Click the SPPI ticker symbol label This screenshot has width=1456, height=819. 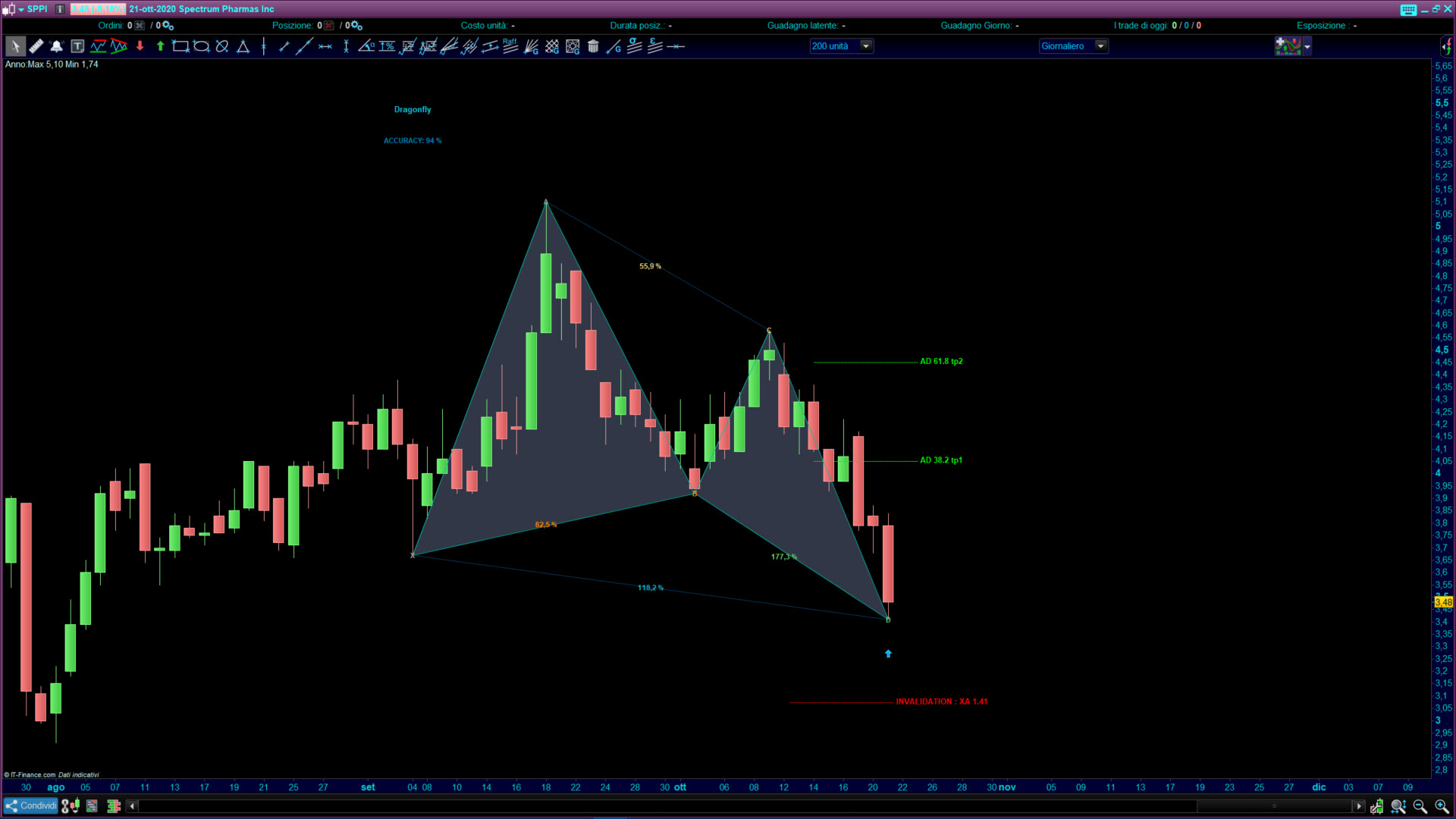point(37,9)
